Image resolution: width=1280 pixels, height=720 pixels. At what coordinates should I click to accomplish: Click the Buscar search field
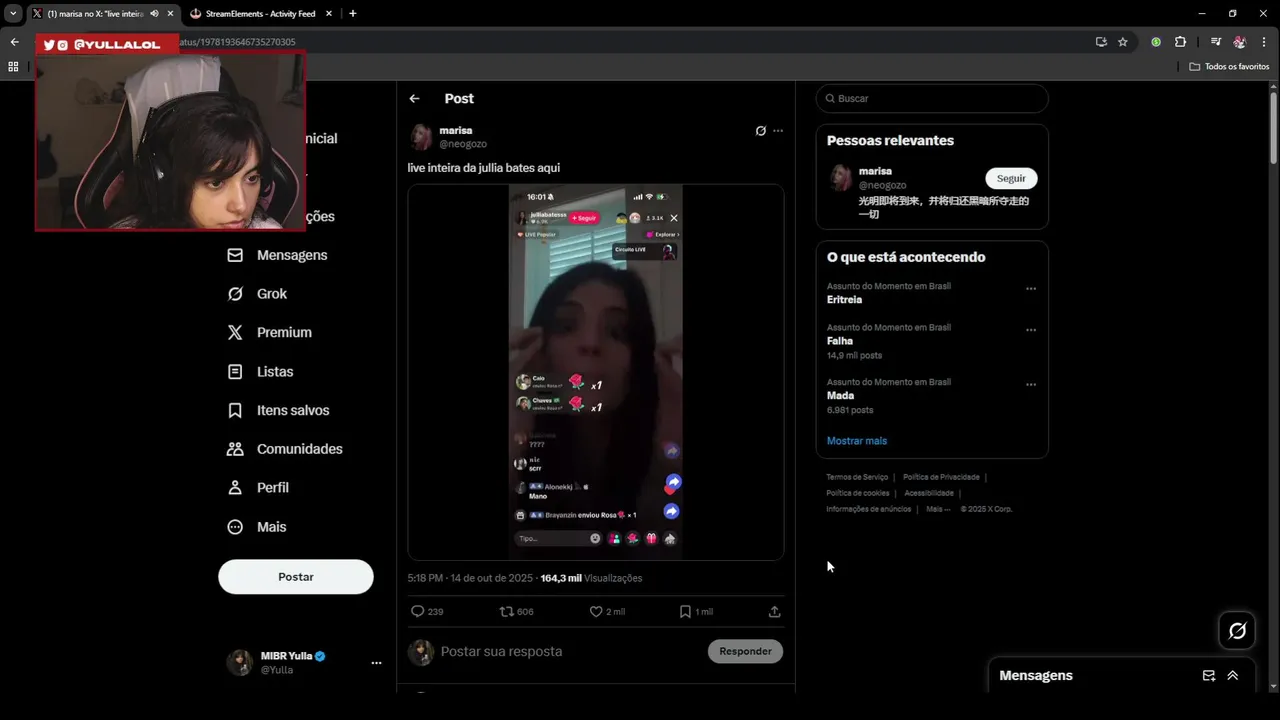932,98
